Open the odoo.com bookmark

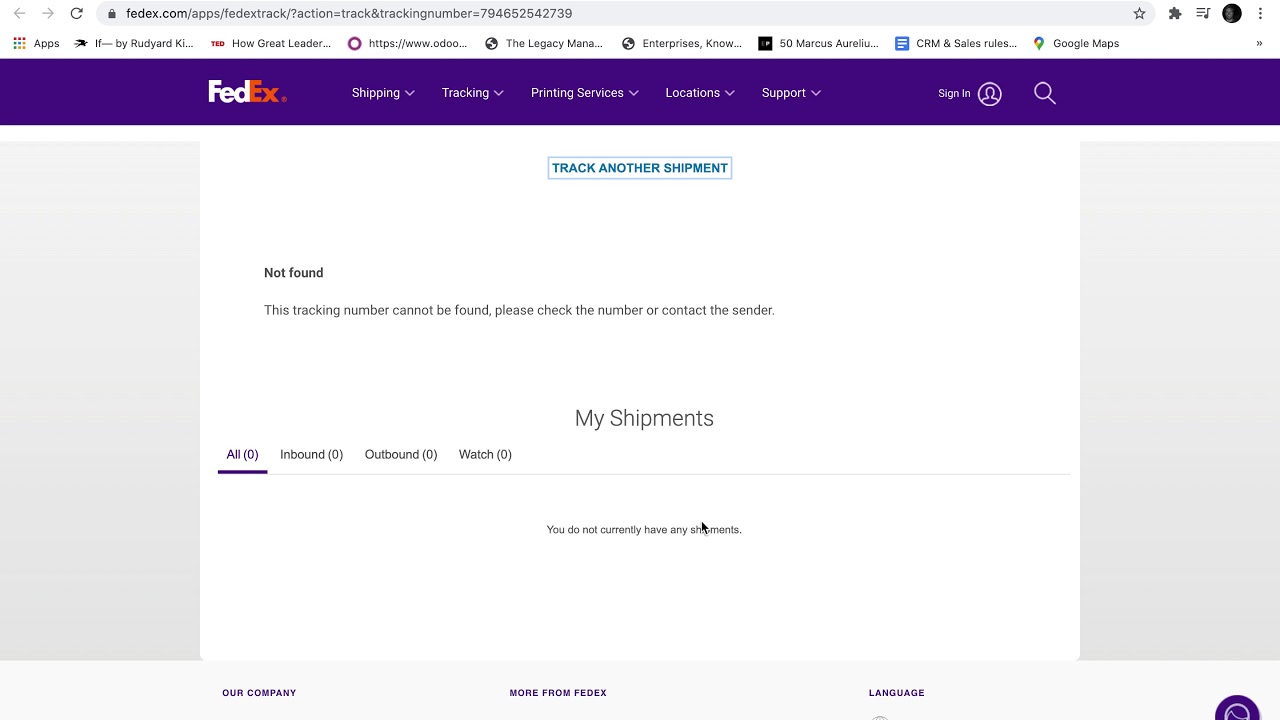407,43
